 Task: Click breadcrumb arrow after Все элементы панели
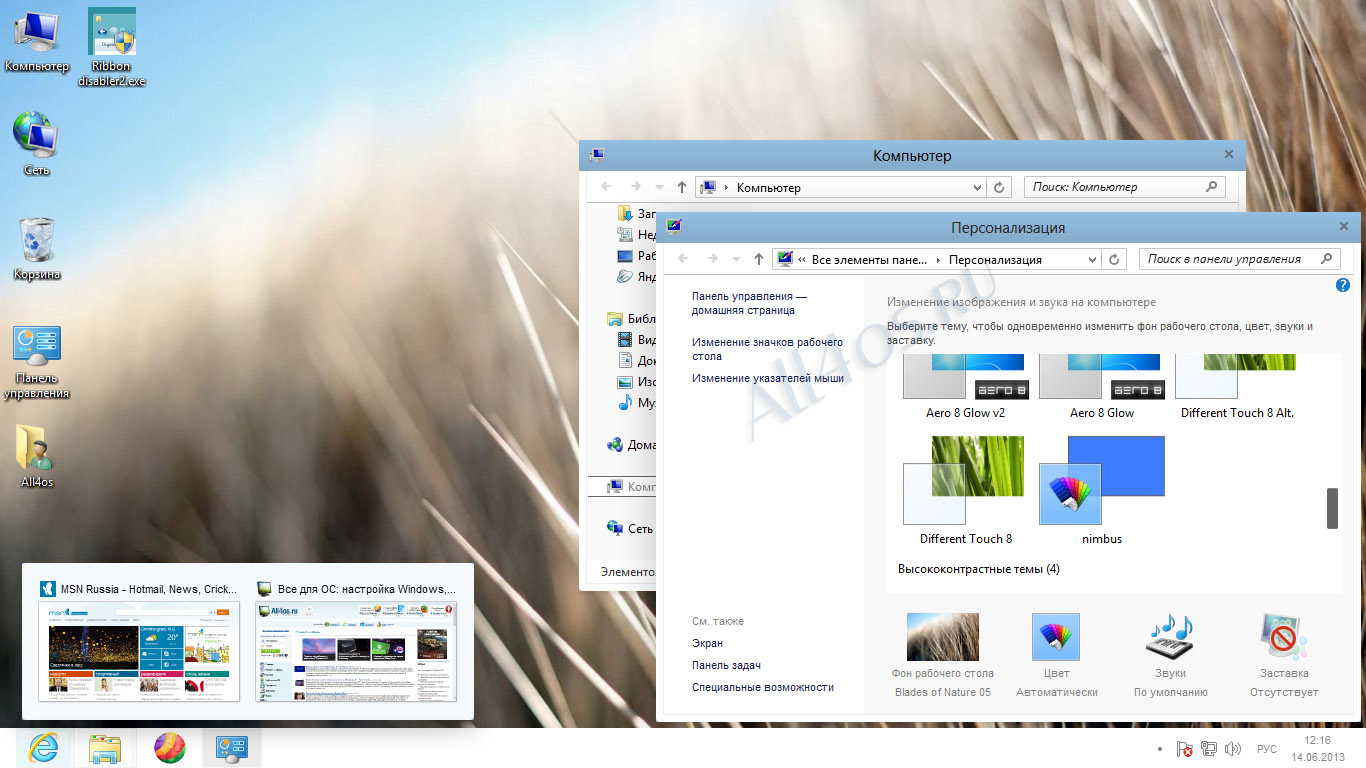938,260
